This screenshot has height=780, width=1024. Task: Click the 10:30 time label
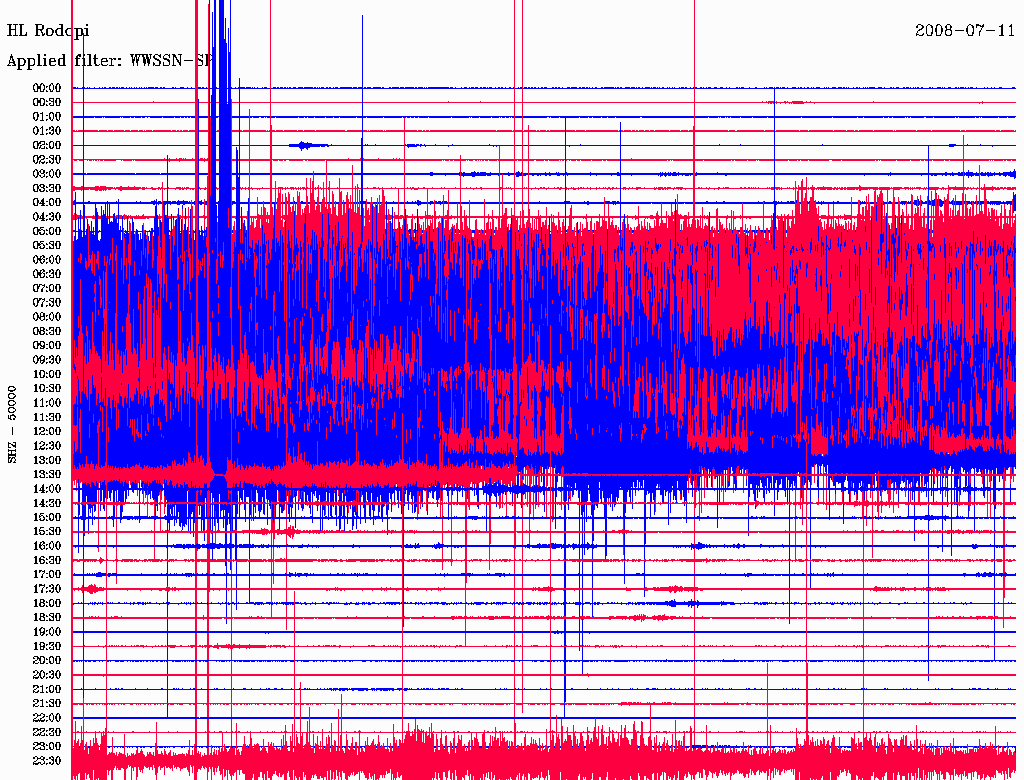click(x=47, y=389)
